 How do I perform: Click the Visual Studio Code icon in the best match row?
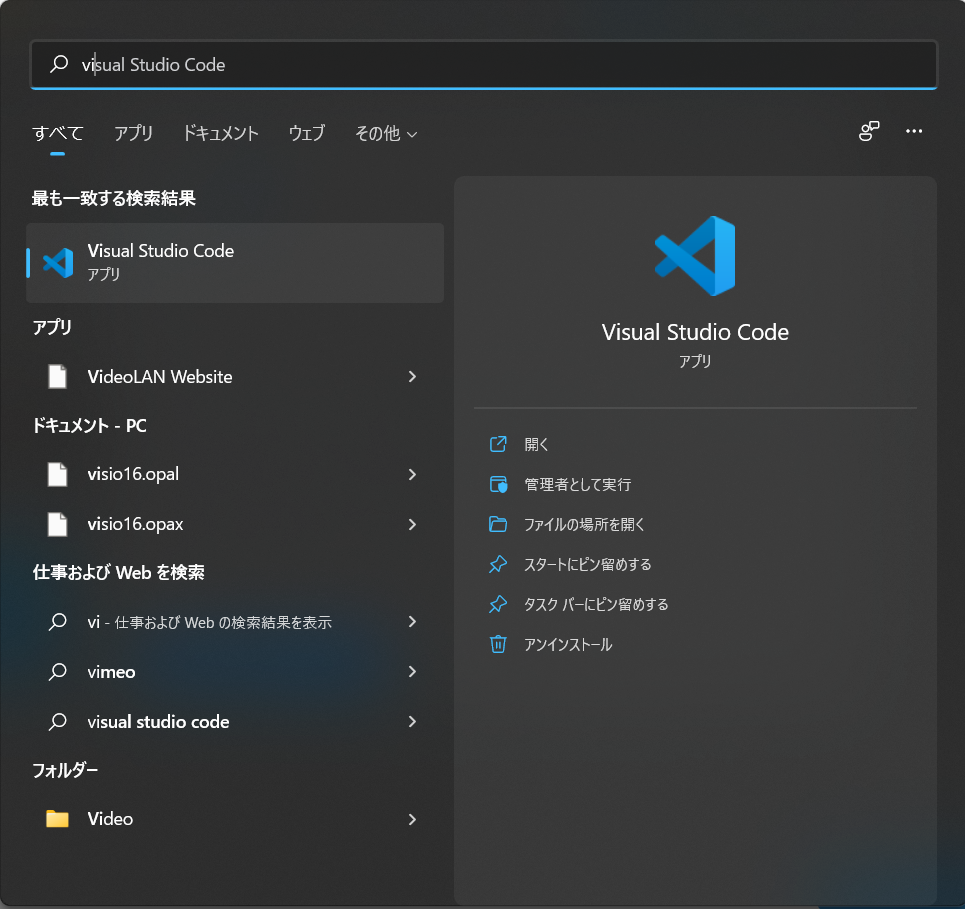58,263
